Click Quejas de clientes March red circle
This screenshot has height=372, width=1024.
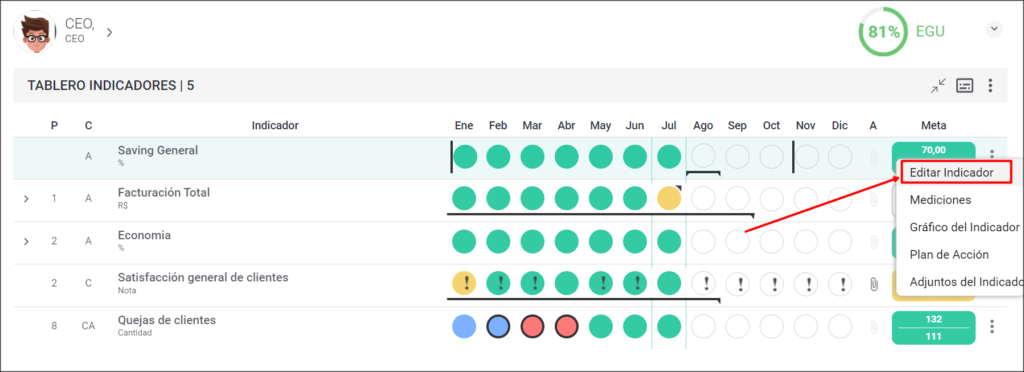[533, 326]
